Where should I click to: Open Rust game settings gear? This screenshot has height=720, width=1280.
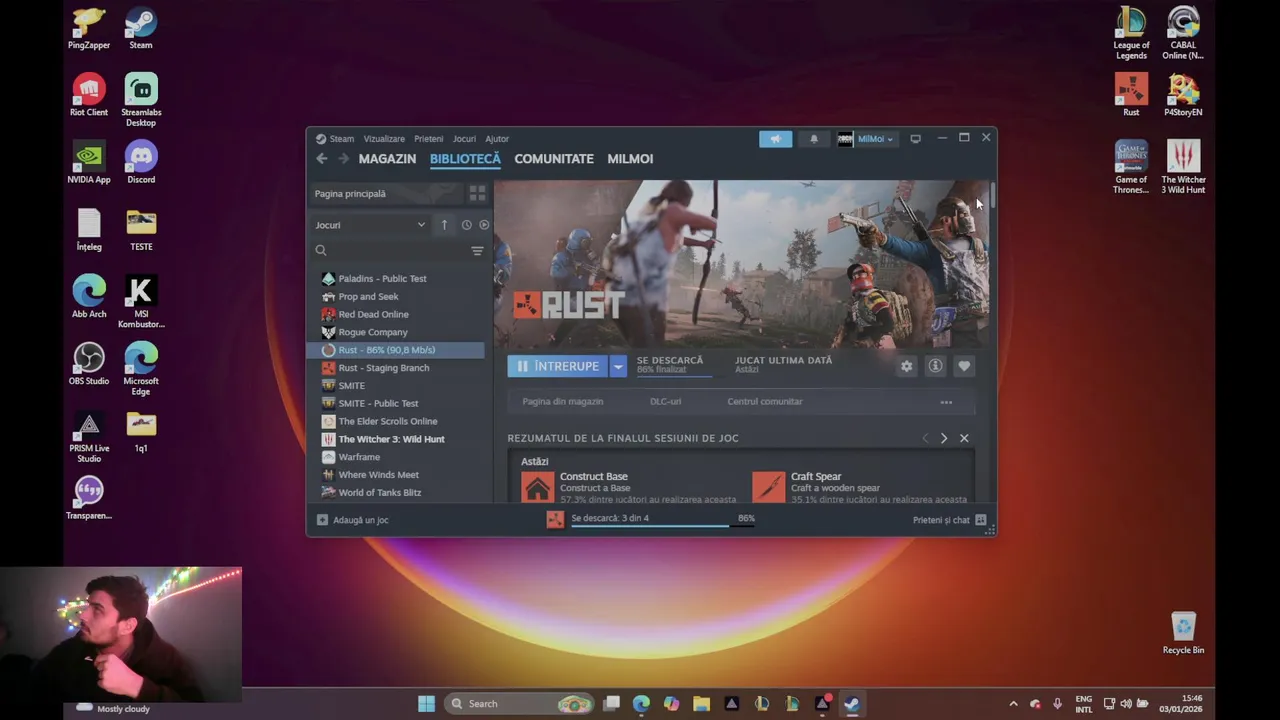[906, 366]
